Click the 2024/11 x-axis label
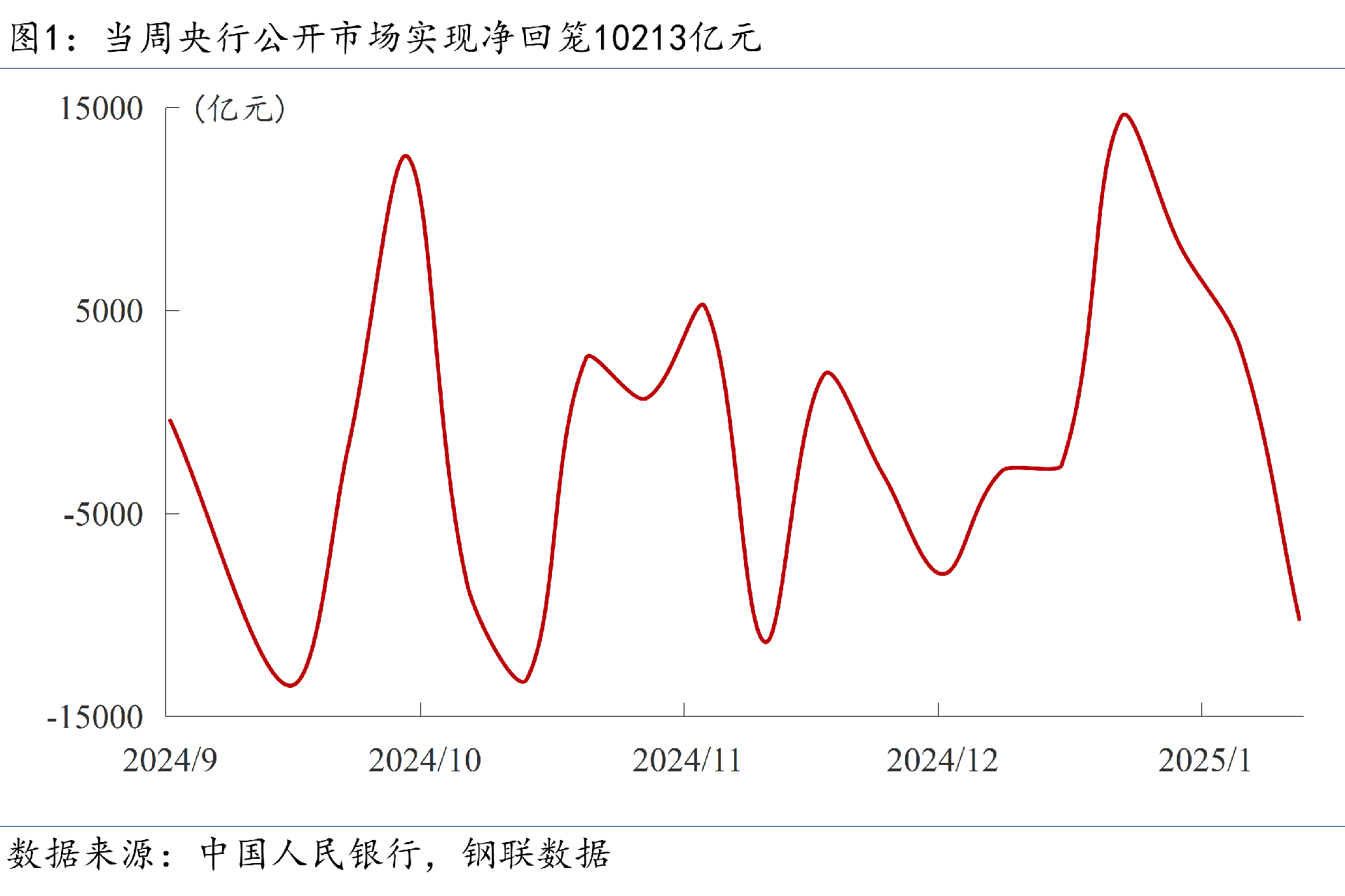Image resolution: width=1345 pixels, height=896 pixels. click(x=687, y=761)
